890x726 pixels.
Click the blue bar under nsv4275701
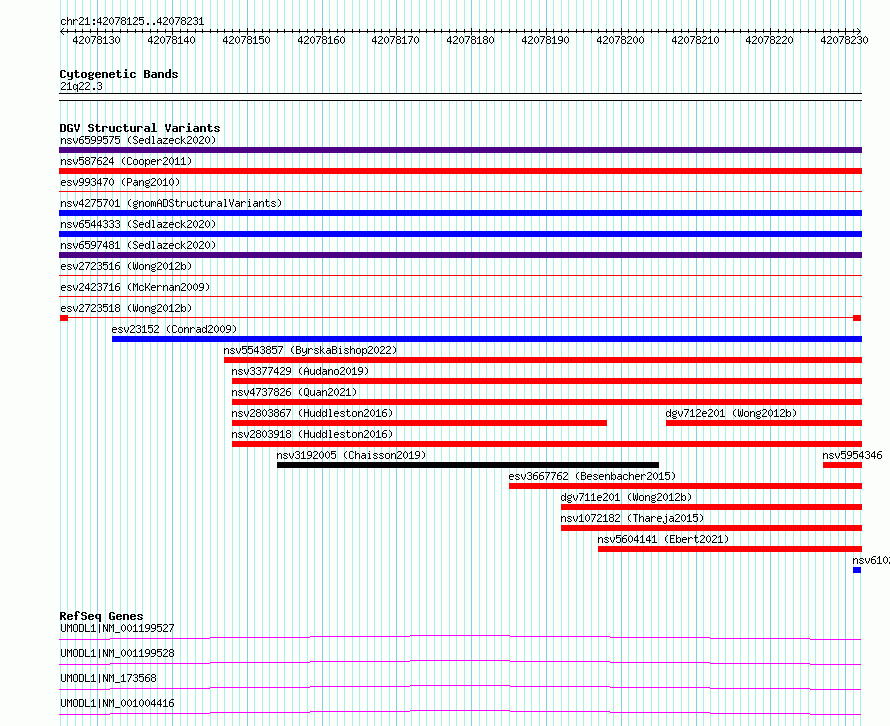tap(460, 213)
